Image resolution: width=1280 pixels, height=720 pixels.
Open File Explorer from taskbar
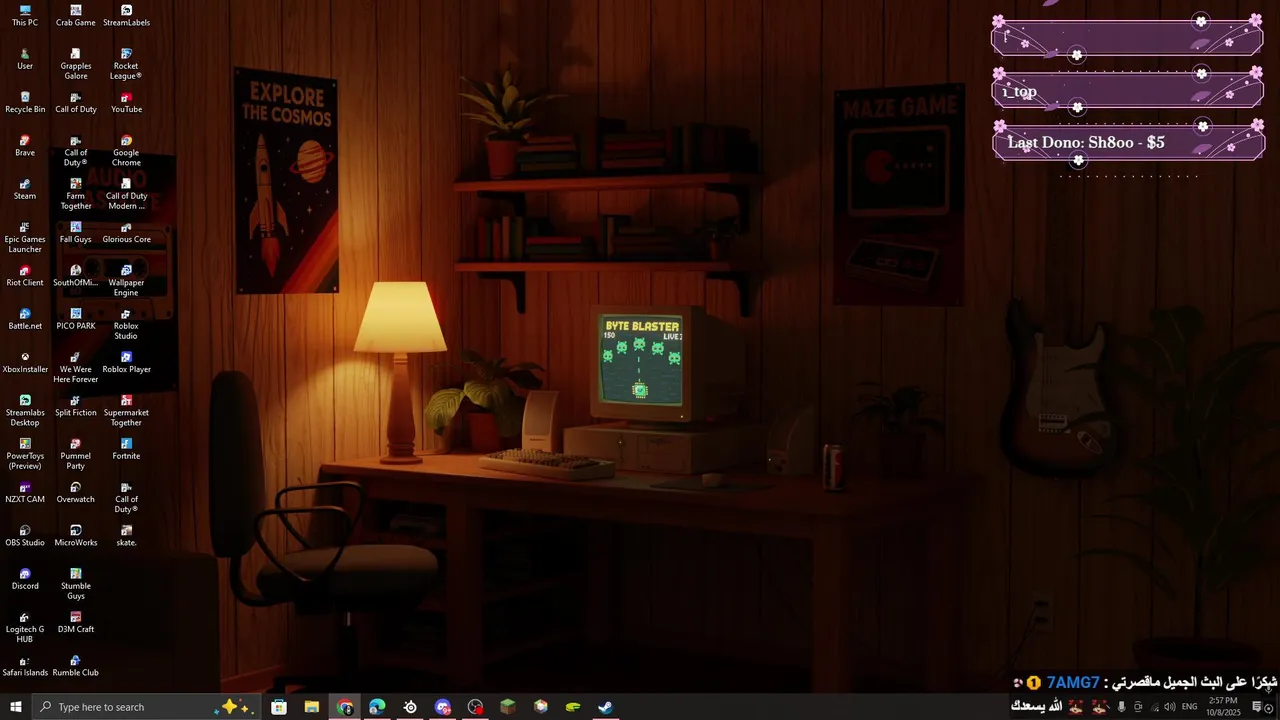[x=312, y=707]
